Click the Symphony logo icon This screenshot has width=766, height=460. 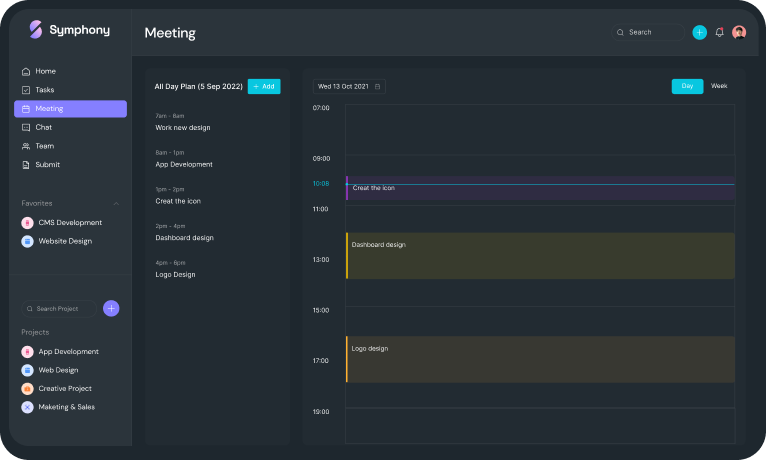coord(36,30)
